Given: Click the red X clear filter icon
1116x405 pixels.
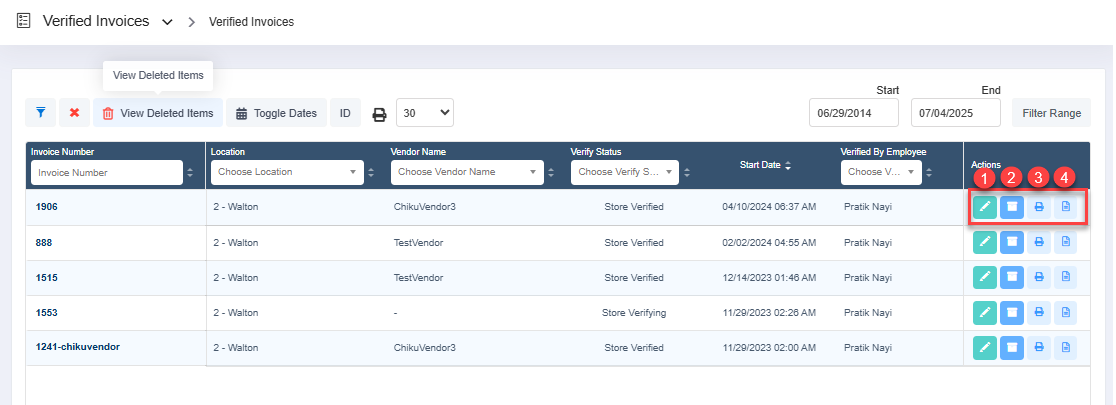Looking at the screenshot, I should click(74, 112).
